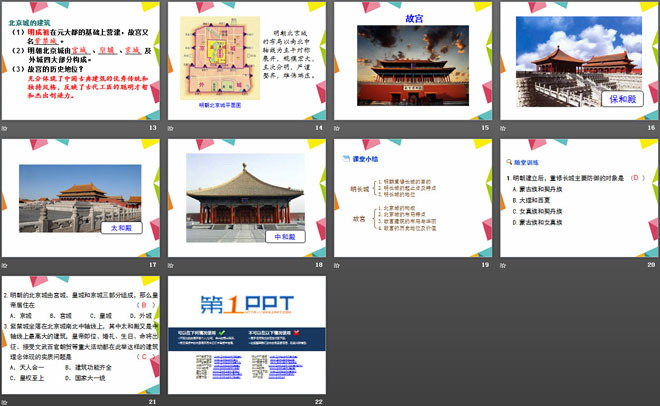Select slide 22 thumbnail with 第1PPT logo
Screen dimensions: 660x406
(x=247, y=335)
